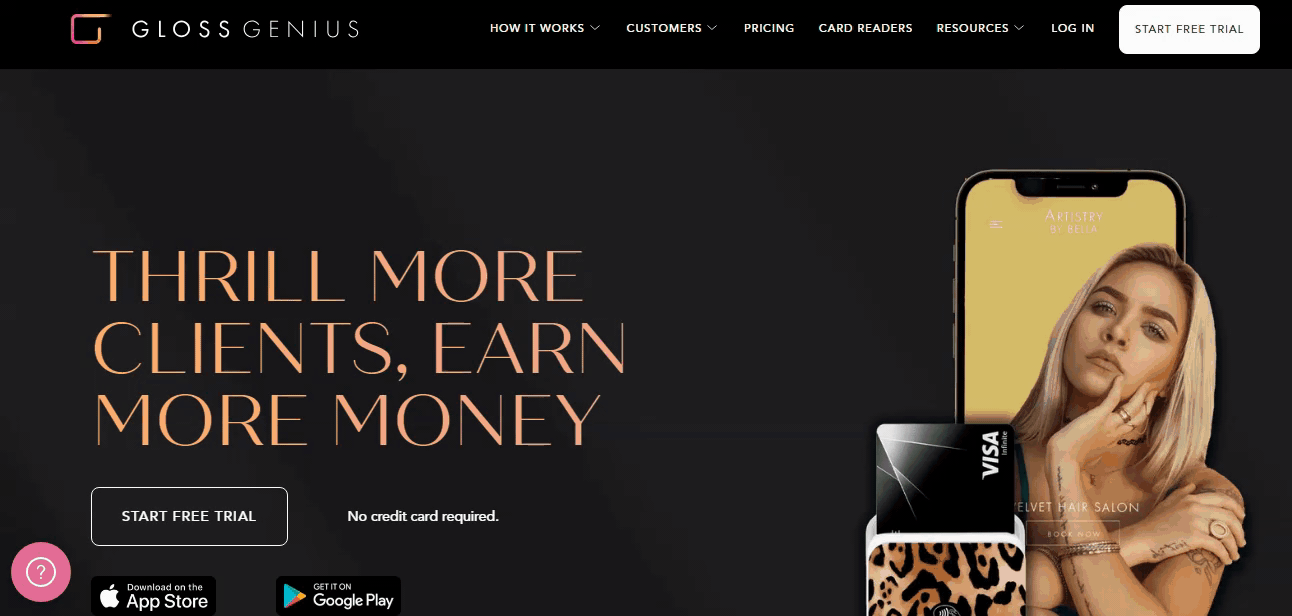Expand the Customers dropdown arrow
Image resolution: width=1292 pixels, height=616 pixels.
712,28
